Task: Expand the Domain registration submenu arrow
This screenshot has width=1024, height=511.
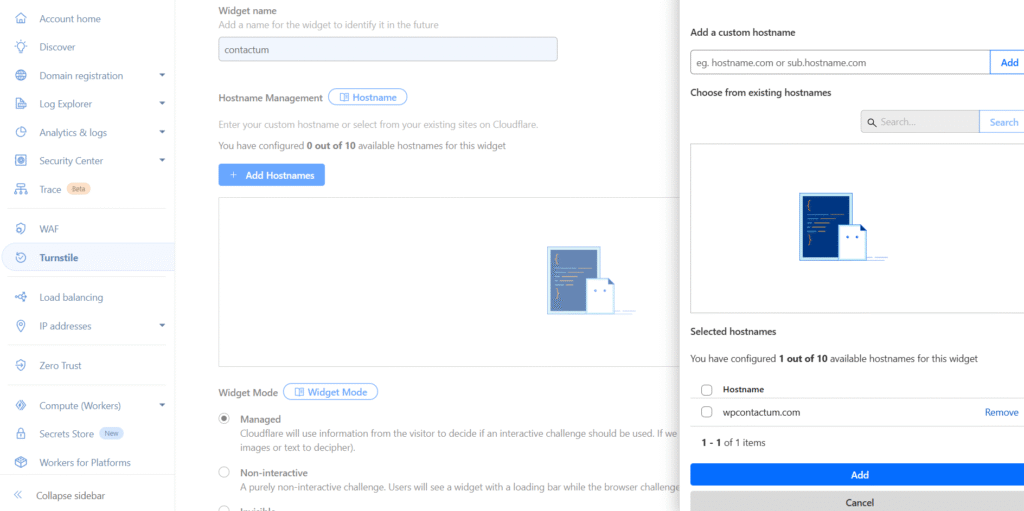Action: click(x=162, y=76)
